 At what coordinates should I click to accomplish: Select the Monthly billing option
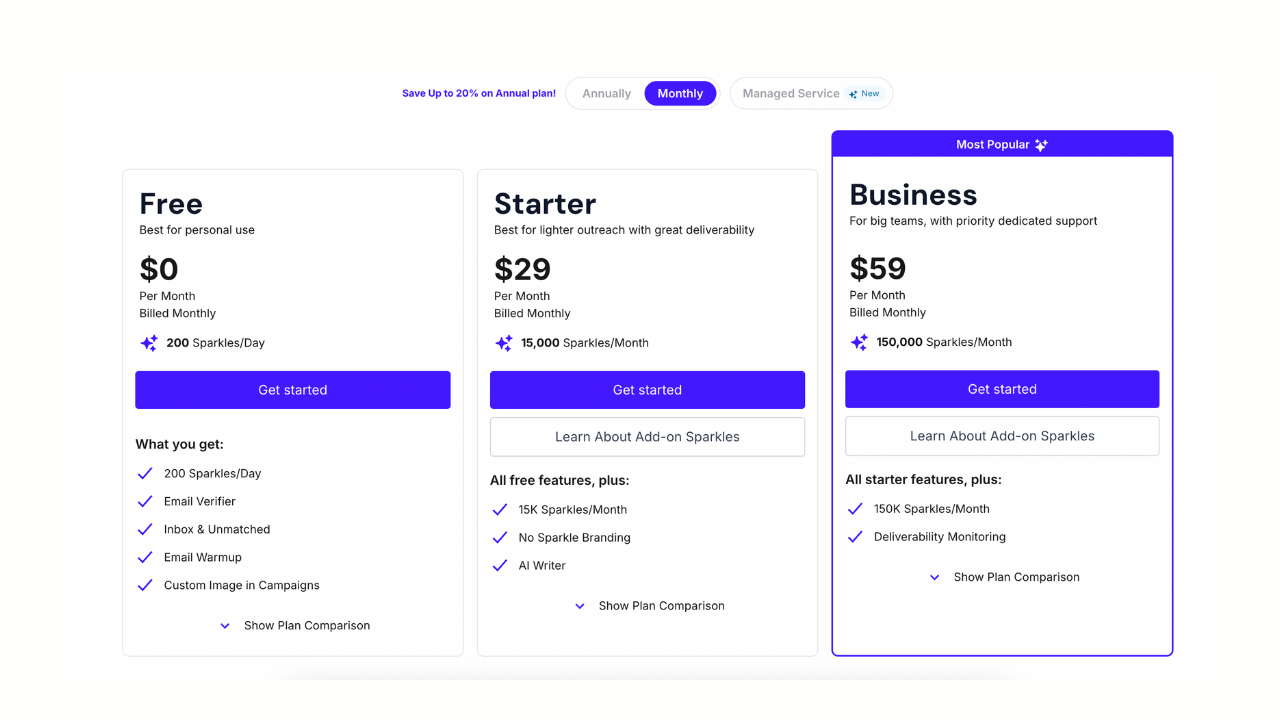680,94
